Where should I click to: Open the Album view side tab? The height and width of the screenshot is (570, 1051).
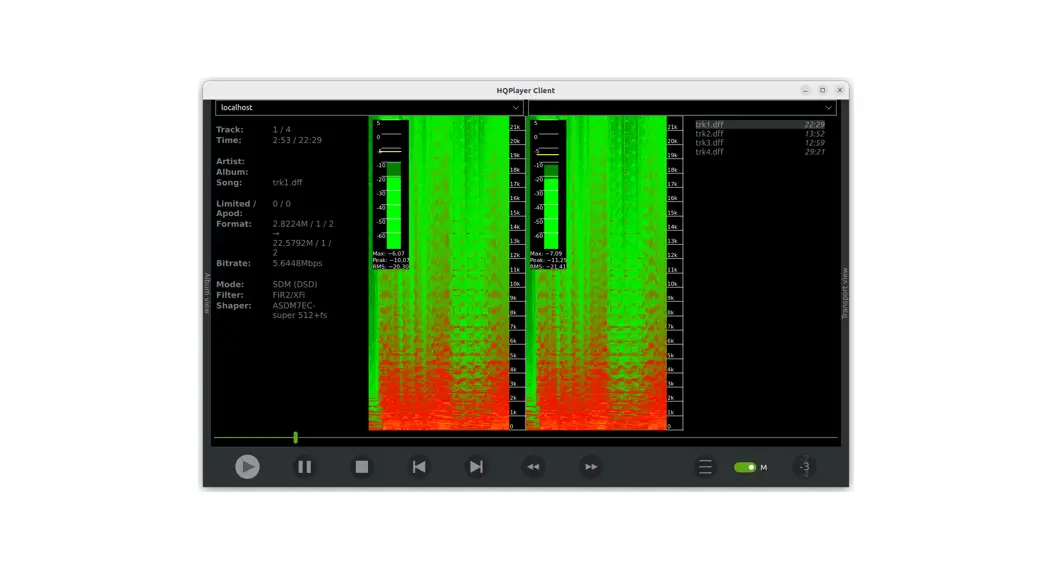pyautogui.click(x=207, y=293)
